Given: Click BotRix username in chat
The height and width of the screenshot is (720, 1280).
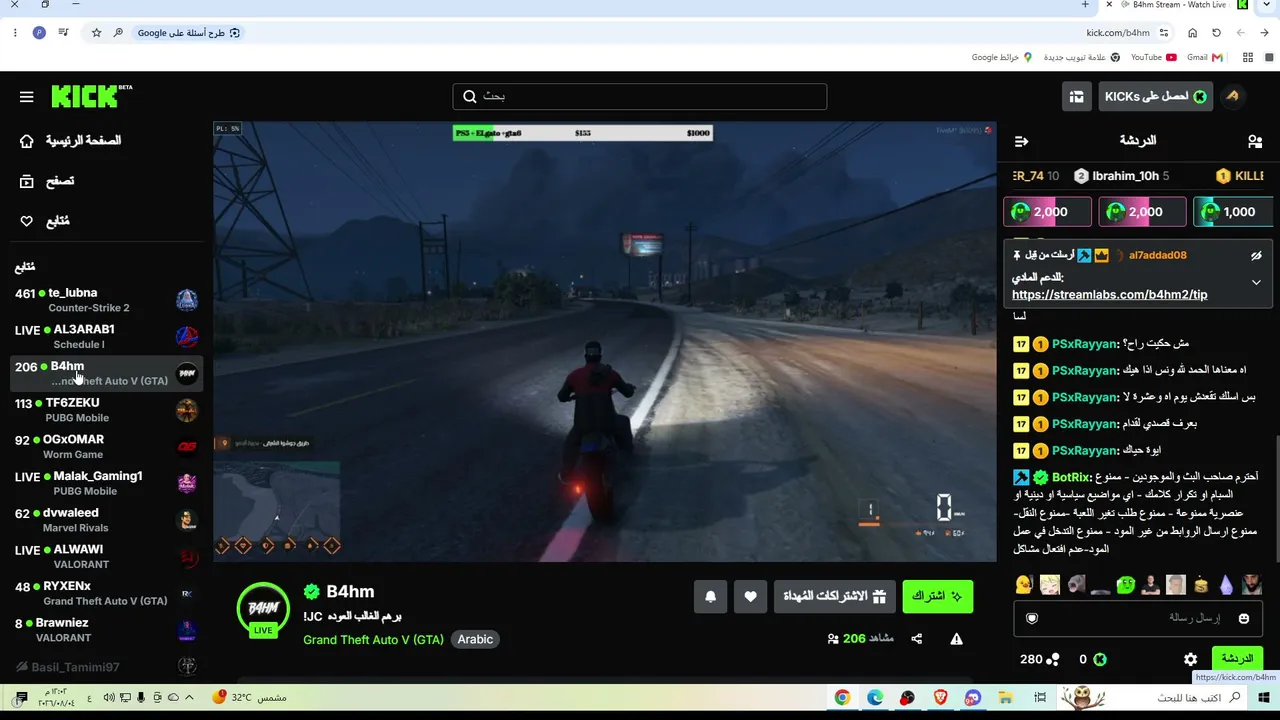Looking at the screenshot, I should [x=1071, y=477].
